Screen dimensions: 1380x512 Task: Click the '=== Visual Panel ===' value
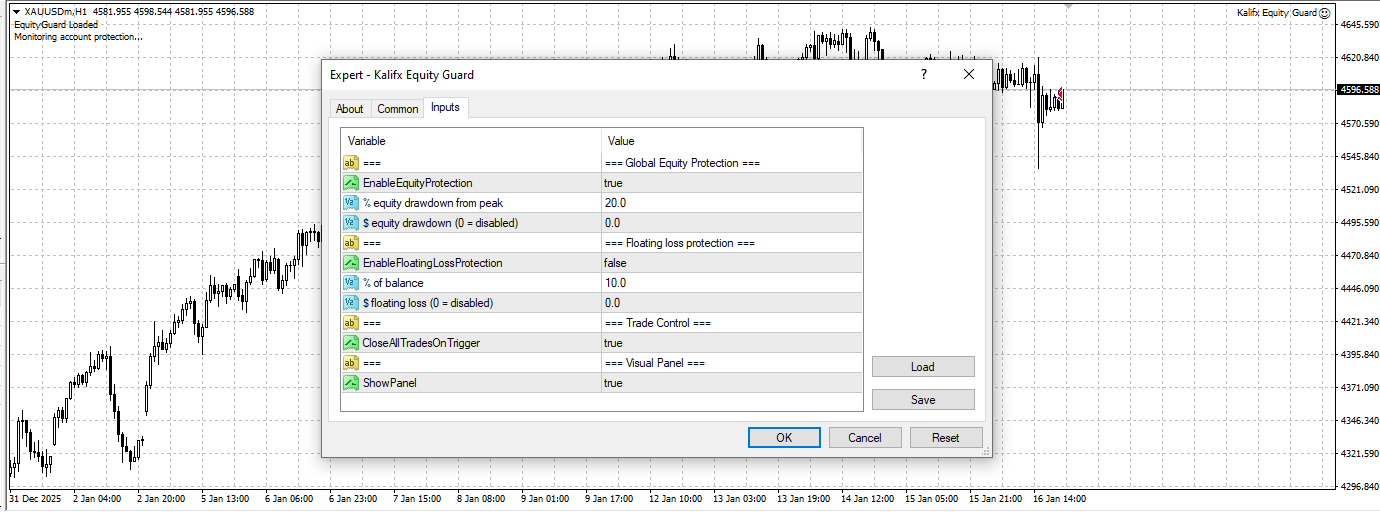(x=655, y=363)
